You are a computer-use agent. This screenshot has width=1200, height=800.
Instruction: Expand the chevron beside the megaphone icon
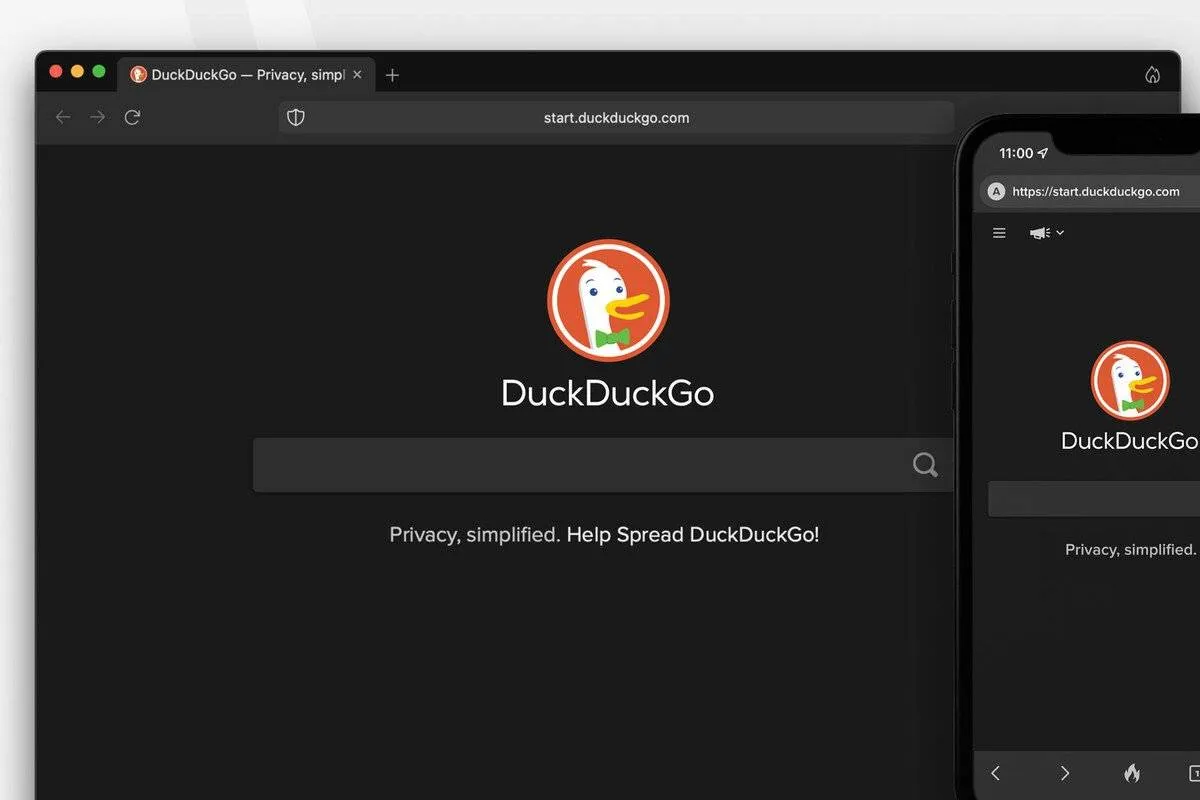[x=1062, y=232]
